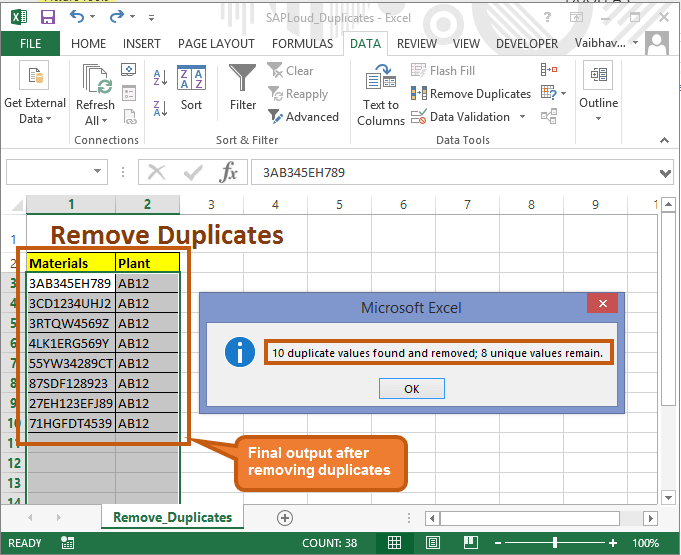Click the Reapply filter button
The width and height of the screenshot is (681, 555).
coord(298,94)
